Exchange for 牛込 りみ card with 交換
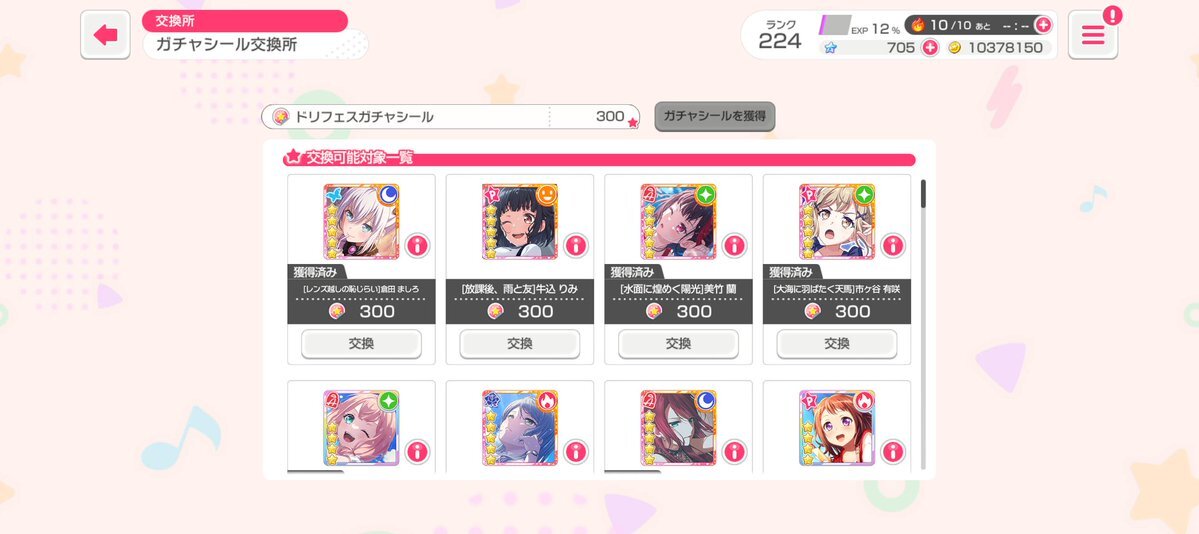 519,344
